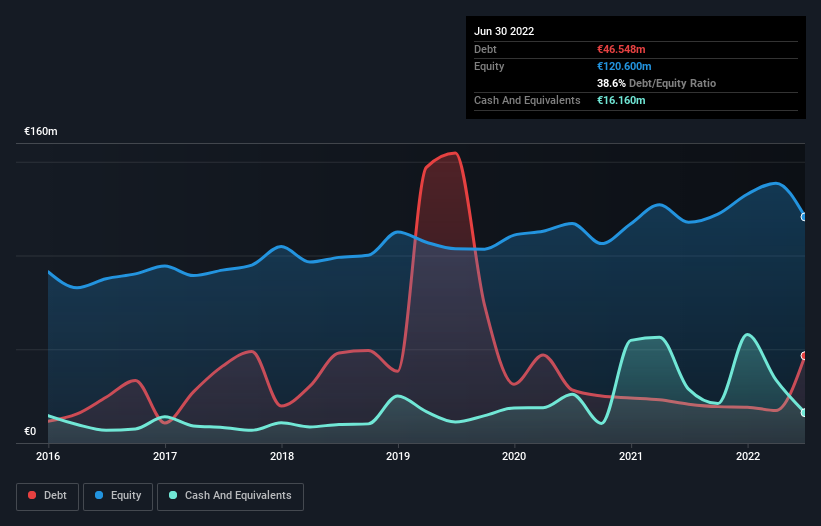Select the 2016 x-axis label

coord(48,456)
